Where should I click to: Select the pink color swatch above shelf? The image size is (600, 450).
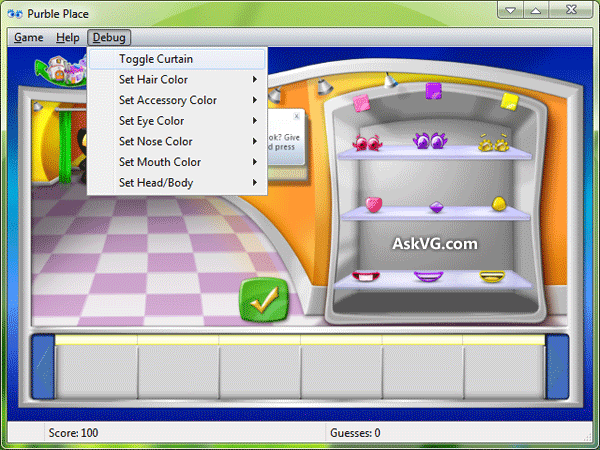coord(361,103)
